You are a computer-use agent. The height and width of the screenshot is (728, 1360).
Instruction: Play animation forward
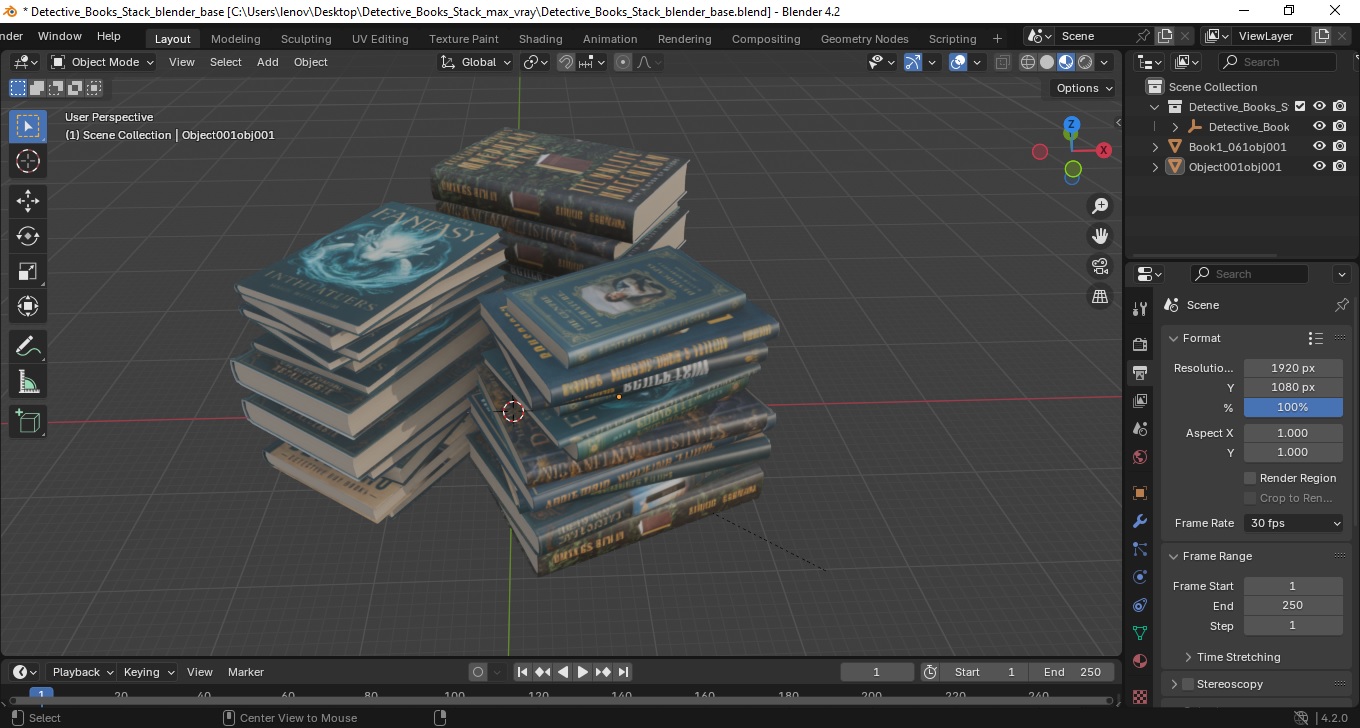click(x=583, y=672)
